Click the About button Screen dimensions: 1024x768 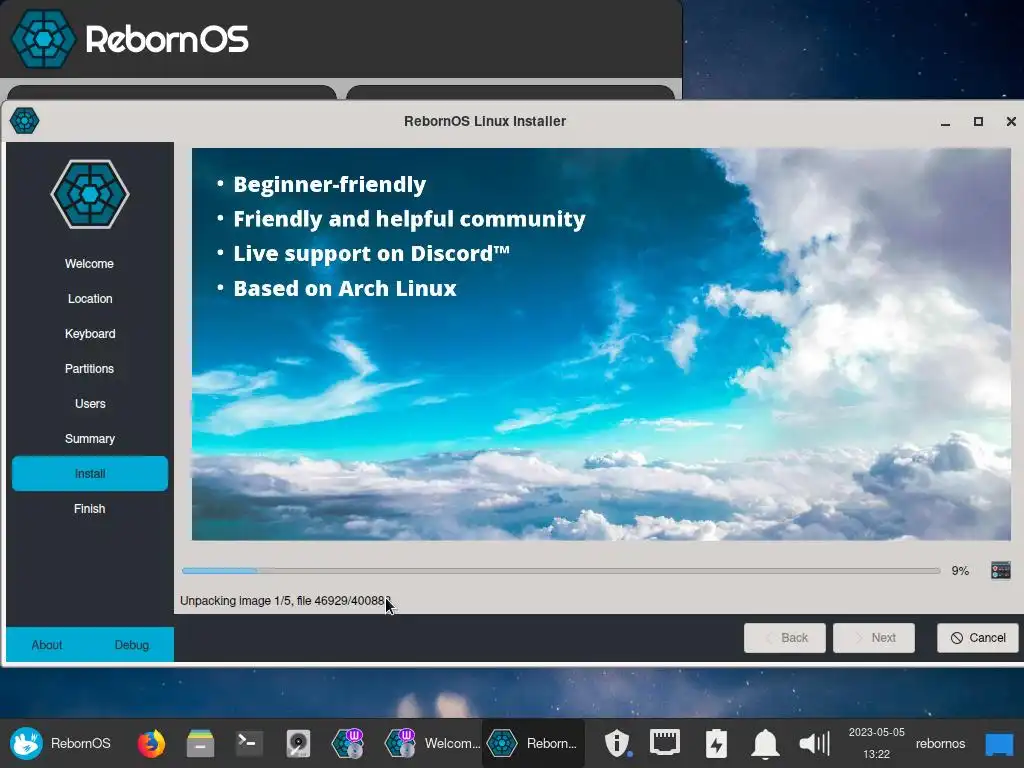point(47,645)
